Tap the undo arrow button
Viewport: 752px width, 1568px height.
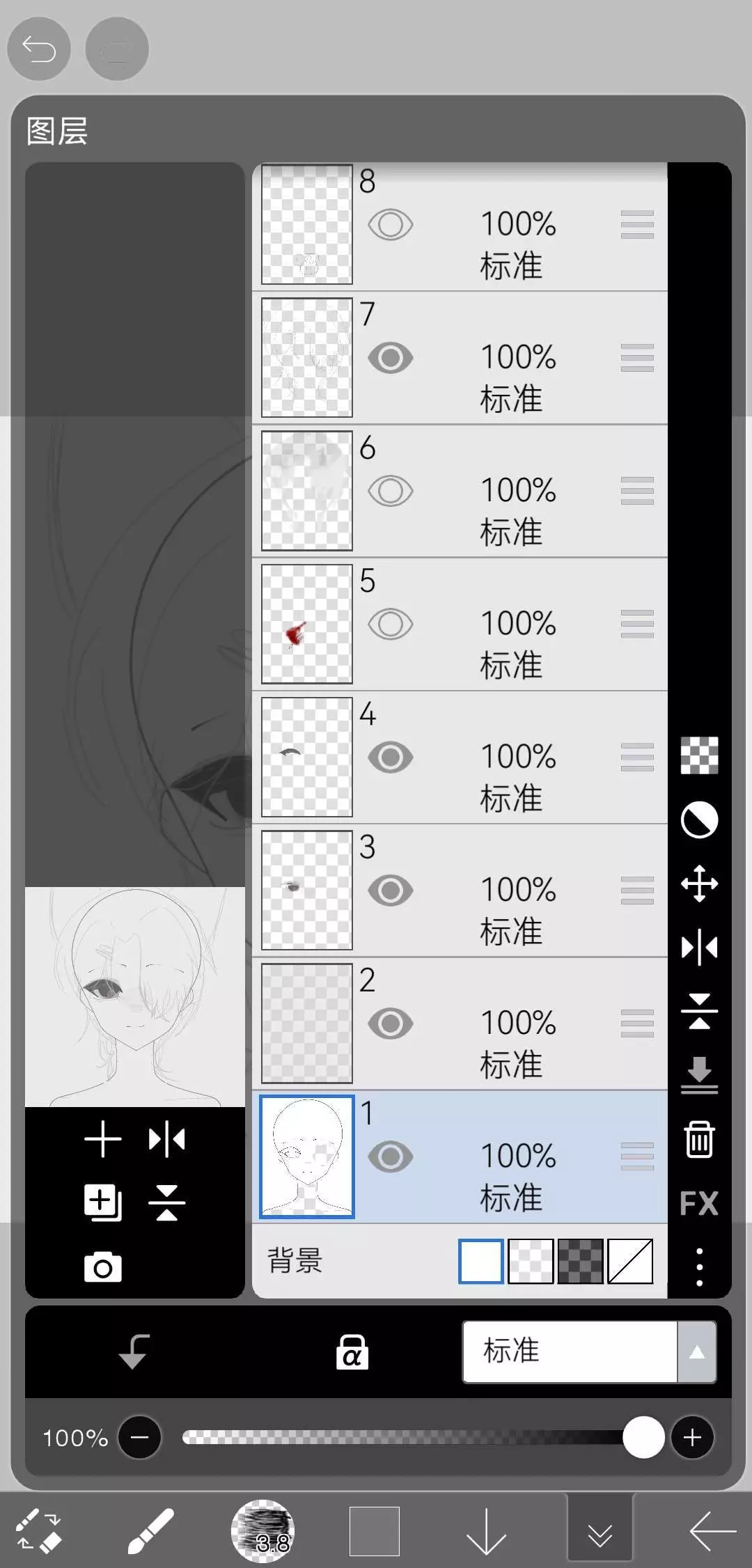(x=39, y=49)
